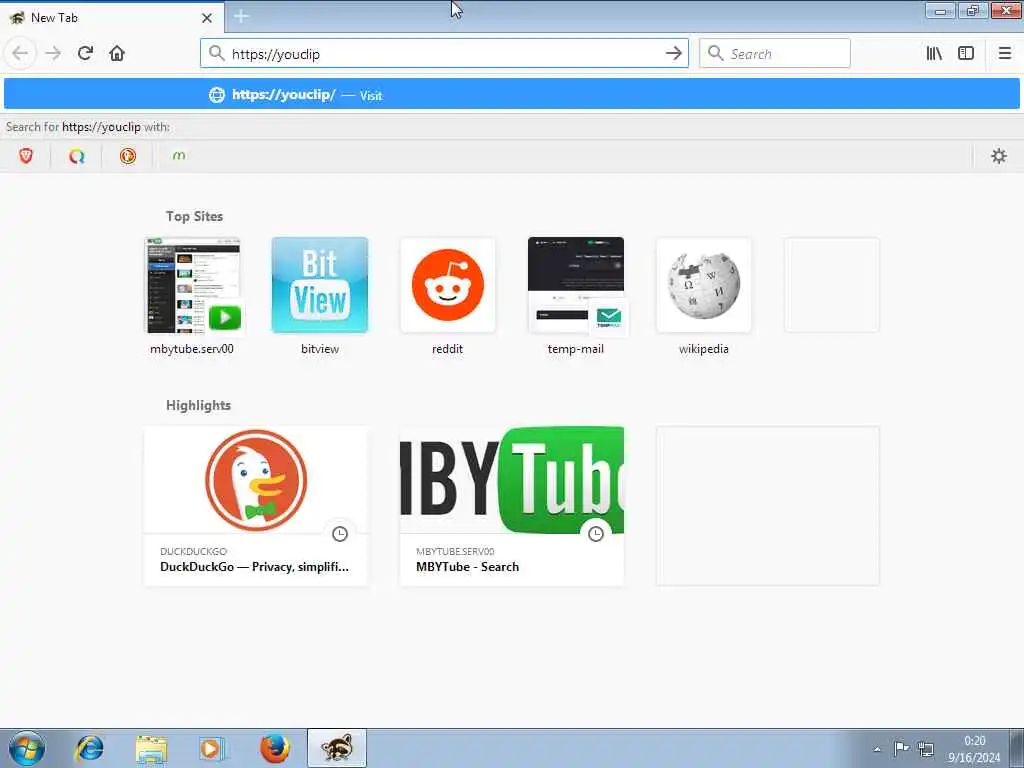Open the Action Center flag icon
The width and height of the screenshot is (1024, 768).
901,748
